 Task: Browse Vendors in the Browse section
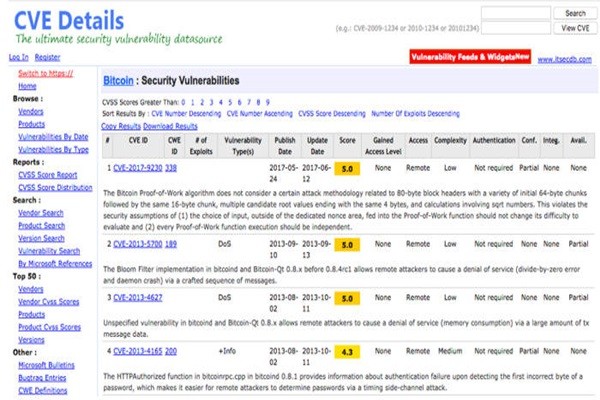[31, 111]
